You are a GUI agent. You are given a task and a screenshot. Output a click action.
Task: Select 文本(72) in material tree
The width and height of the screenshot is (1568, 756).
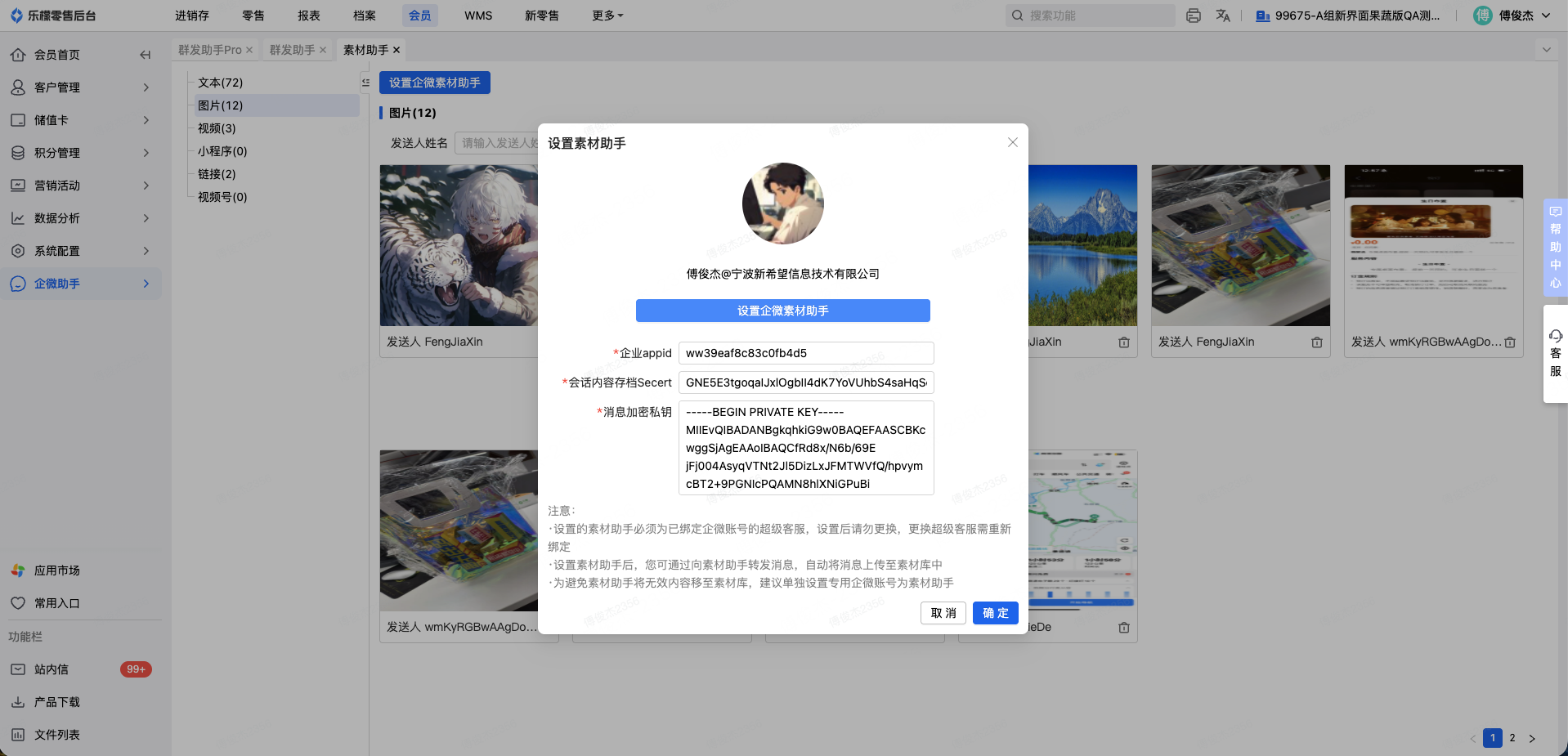tap(221, 83)
